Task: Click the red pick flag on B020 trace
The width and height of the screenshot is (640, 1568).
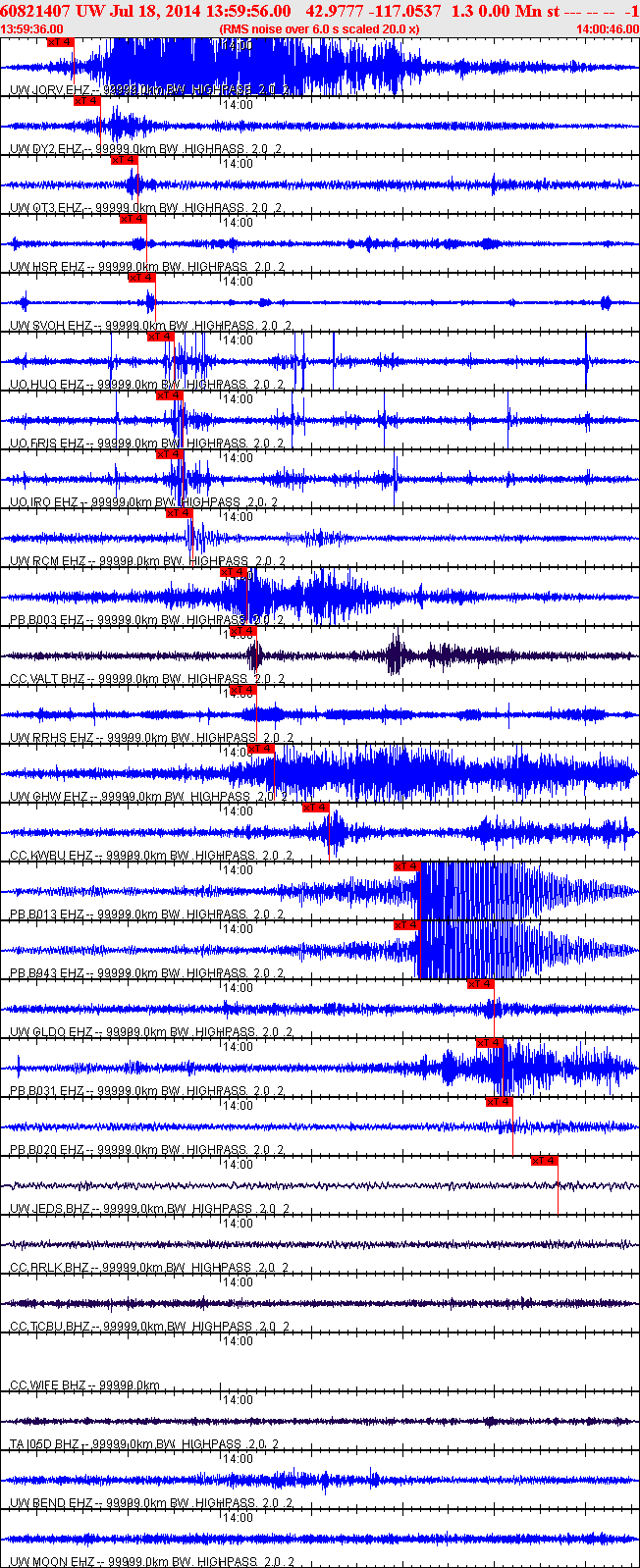Action: tap(499, 1102)
